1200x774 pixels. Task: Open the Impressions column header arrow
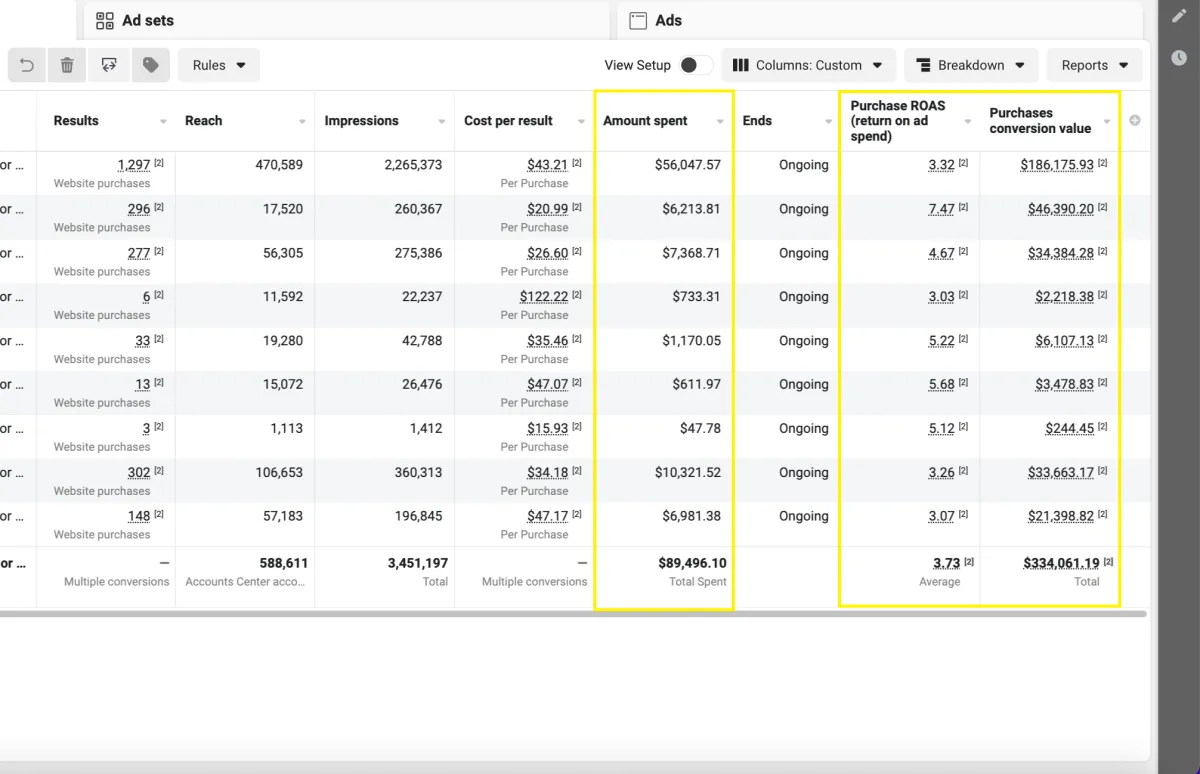point(441,122)
